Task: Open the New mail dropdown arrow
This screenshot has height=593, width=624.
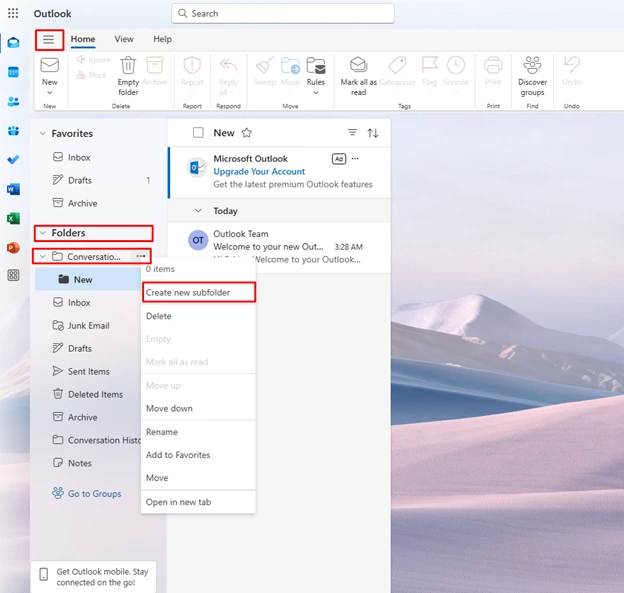Action: tap(50, 93)
